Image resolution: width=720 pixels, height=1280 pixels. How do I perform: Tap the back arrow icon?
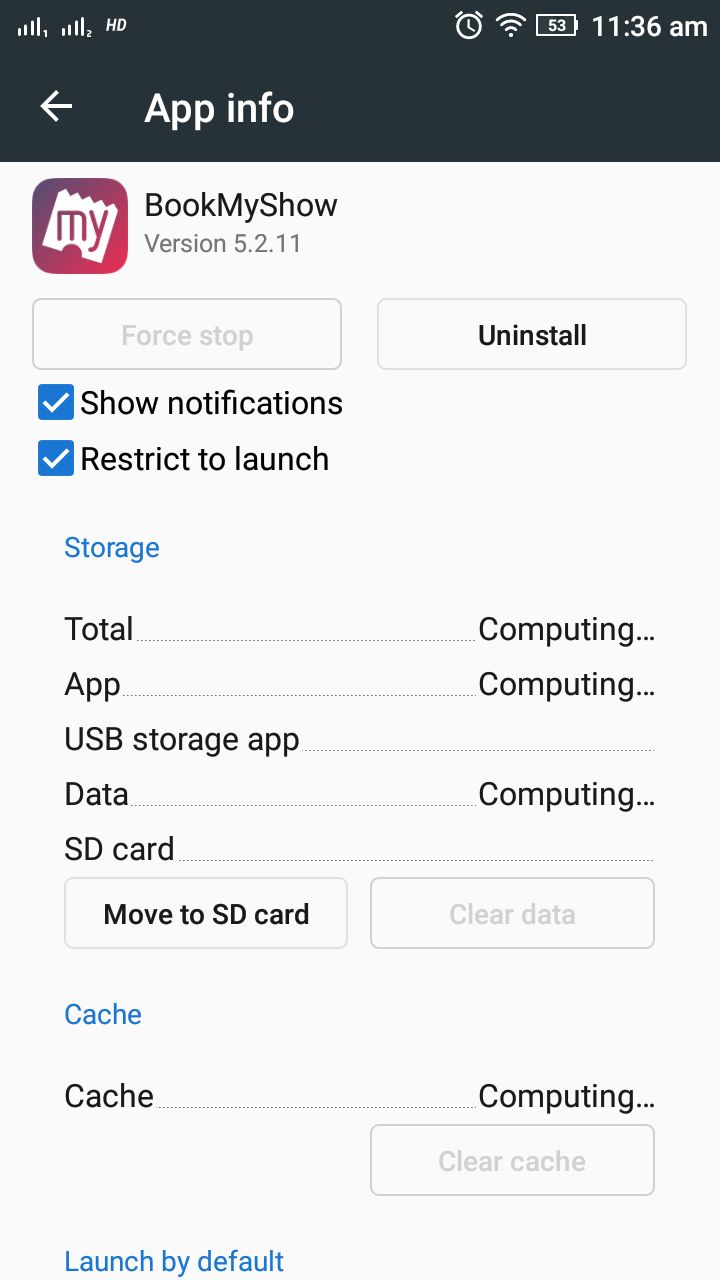coord(56,107)
